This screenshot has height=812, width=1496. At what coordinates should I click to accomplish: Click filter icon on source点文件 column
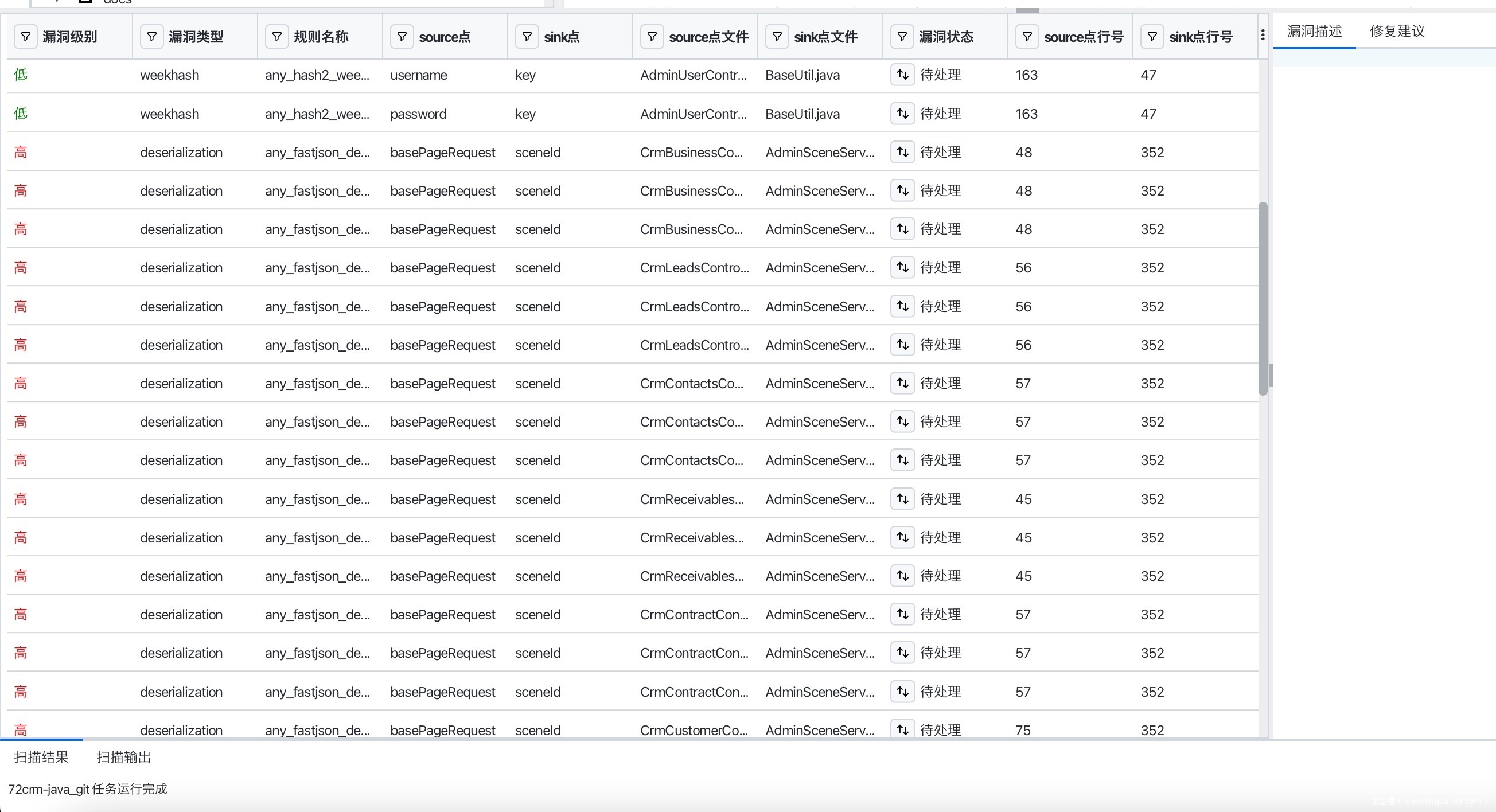tap(652, 37)
